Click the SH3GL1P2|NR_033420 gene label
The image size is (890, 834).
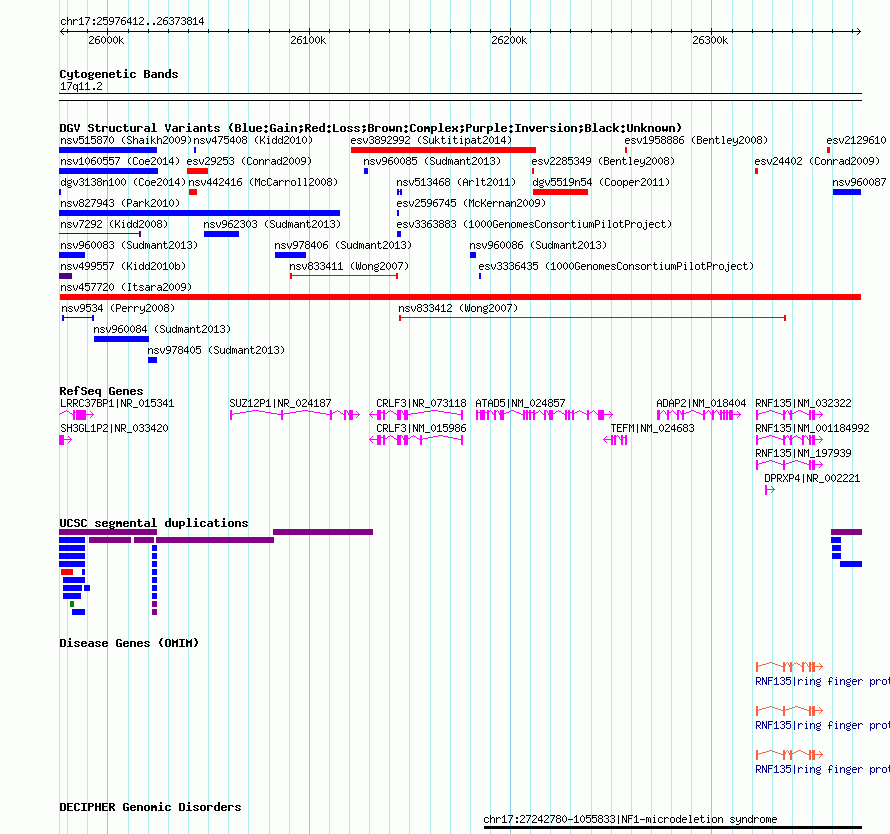click(114, 428)
